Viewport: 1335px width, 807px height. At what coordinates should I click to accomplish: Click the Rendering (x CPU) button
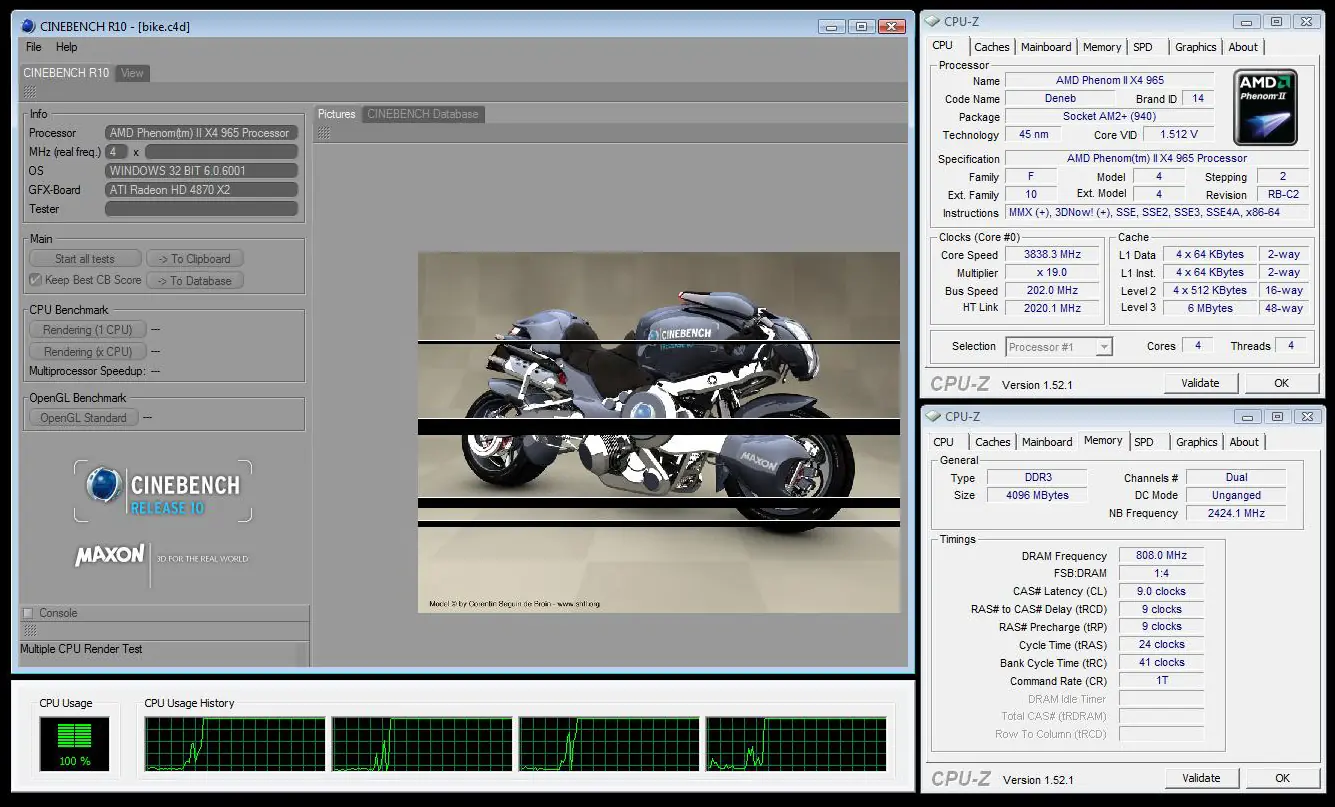[88, 352]
